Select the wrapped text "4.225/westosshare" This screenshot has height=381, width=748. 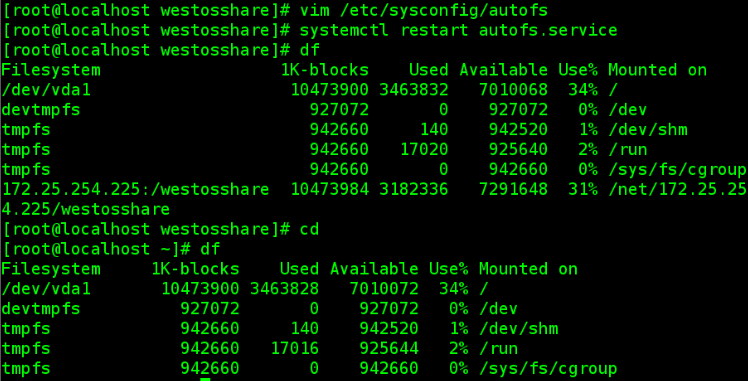pos(86,209)
